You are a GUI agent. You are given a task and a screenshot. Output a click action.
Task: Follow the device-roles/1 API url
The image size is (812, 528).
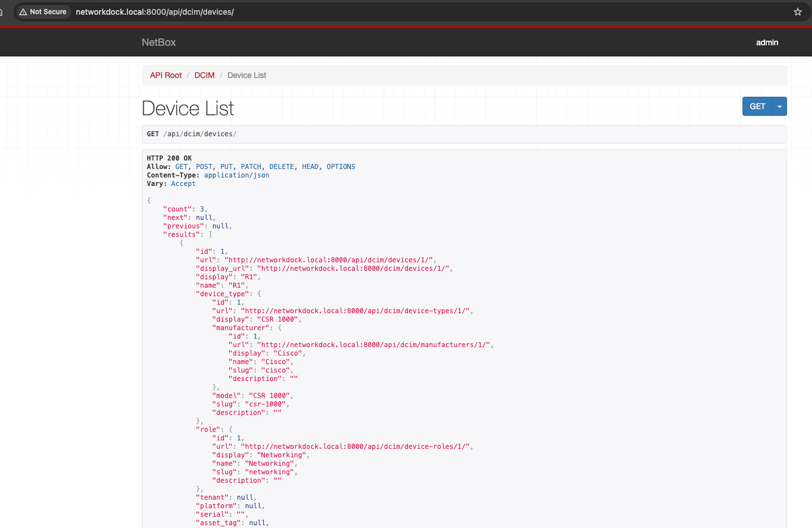click(x=356, y=446)
